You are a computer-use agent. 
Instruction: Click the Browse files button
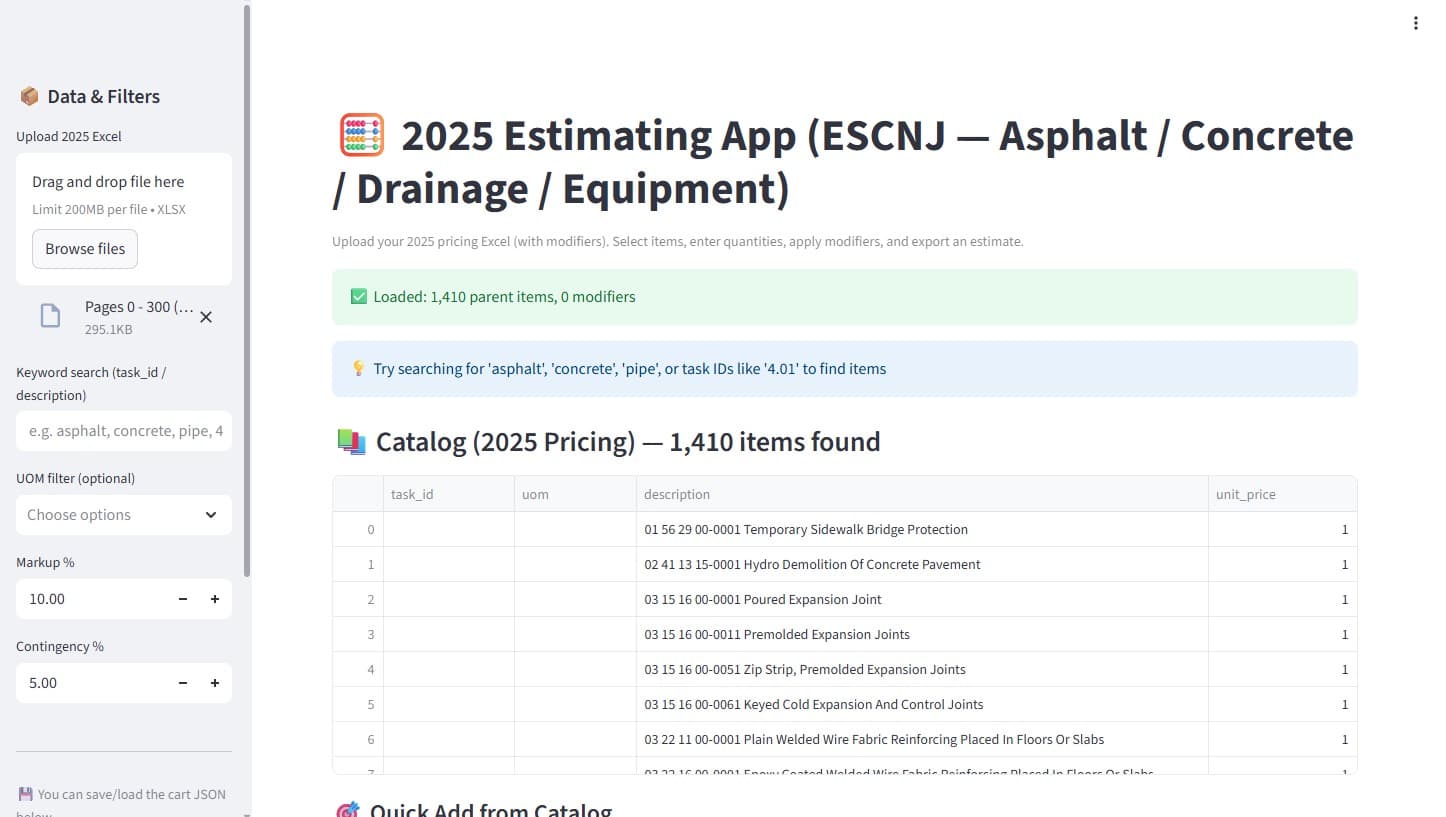click(x=84, y=248)
